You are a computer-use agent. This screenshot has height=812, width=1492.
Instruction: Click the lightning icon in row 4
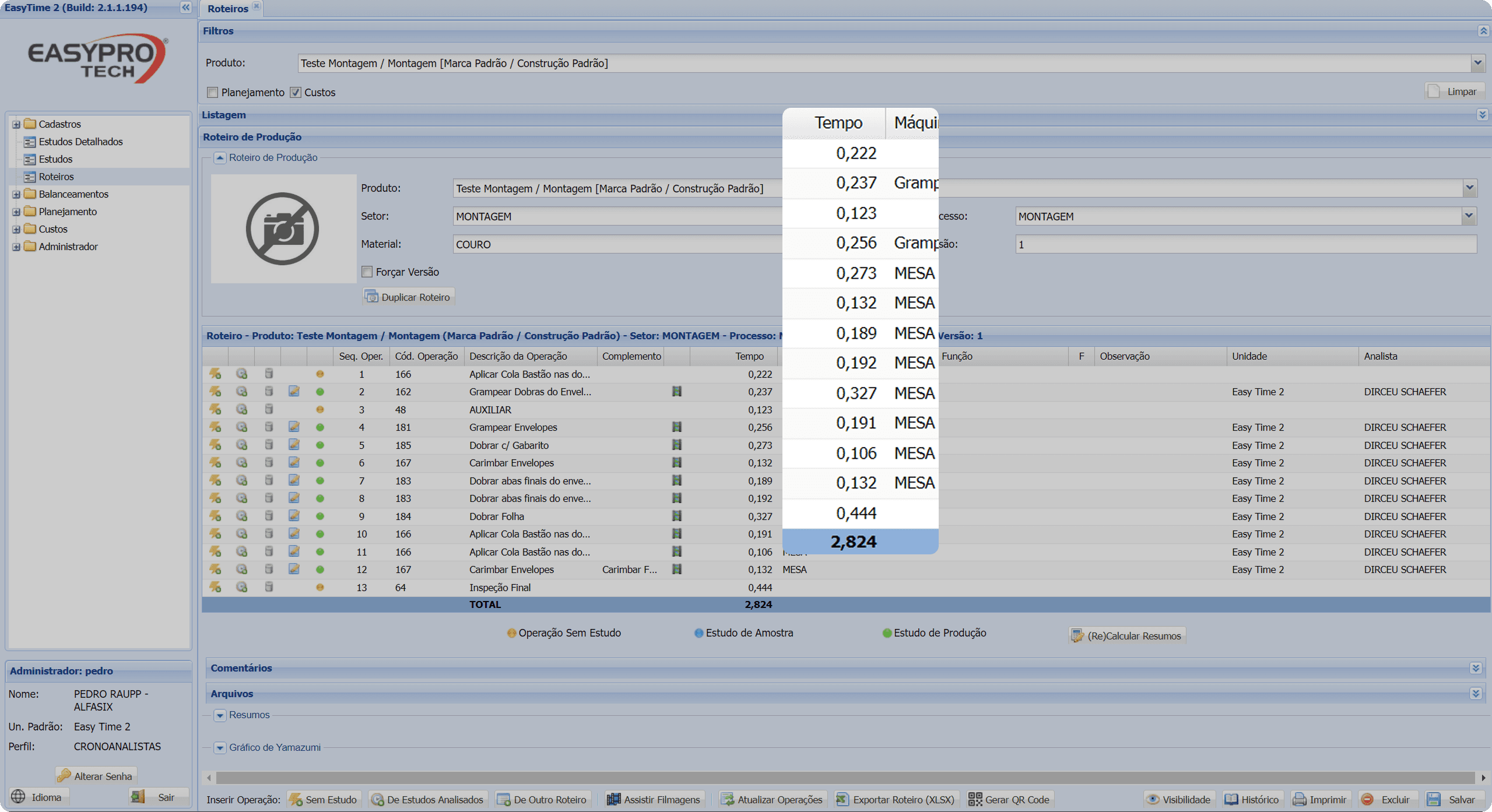tap(215, 427)
